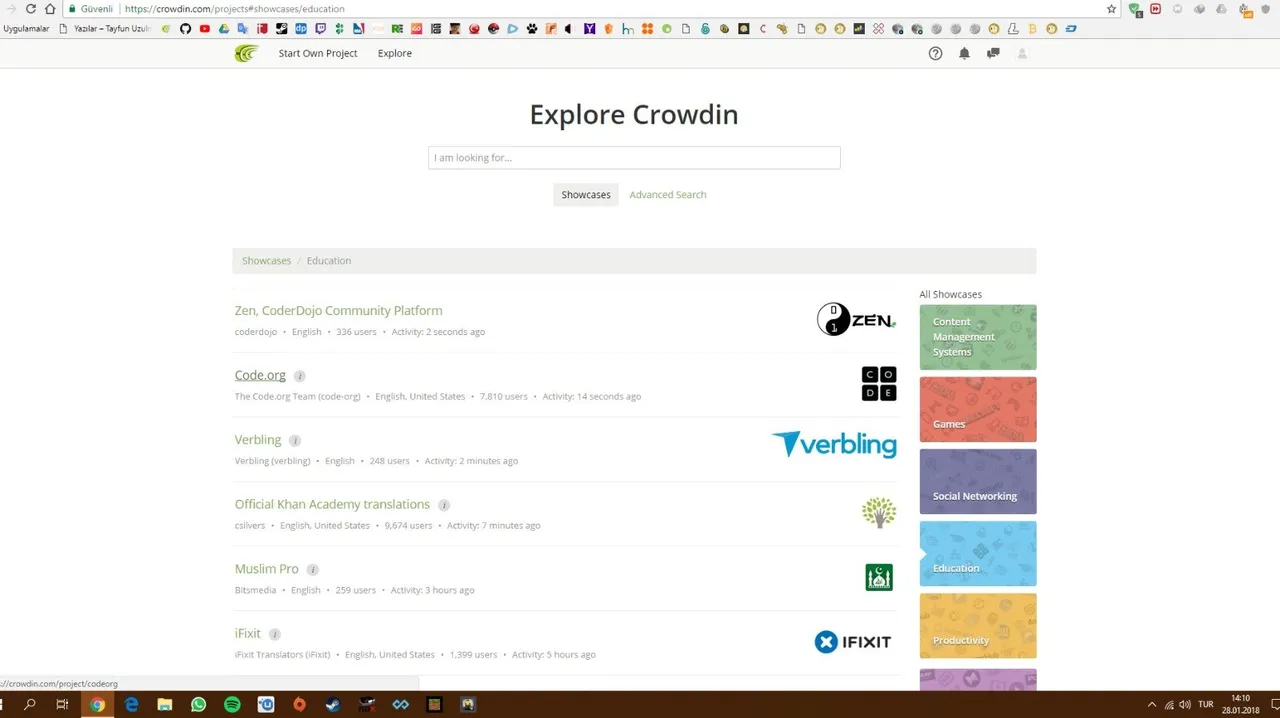Open the Twitch bookmark icon
The width and height of the screenshot is (1280, 718).
tap(320, 29)
